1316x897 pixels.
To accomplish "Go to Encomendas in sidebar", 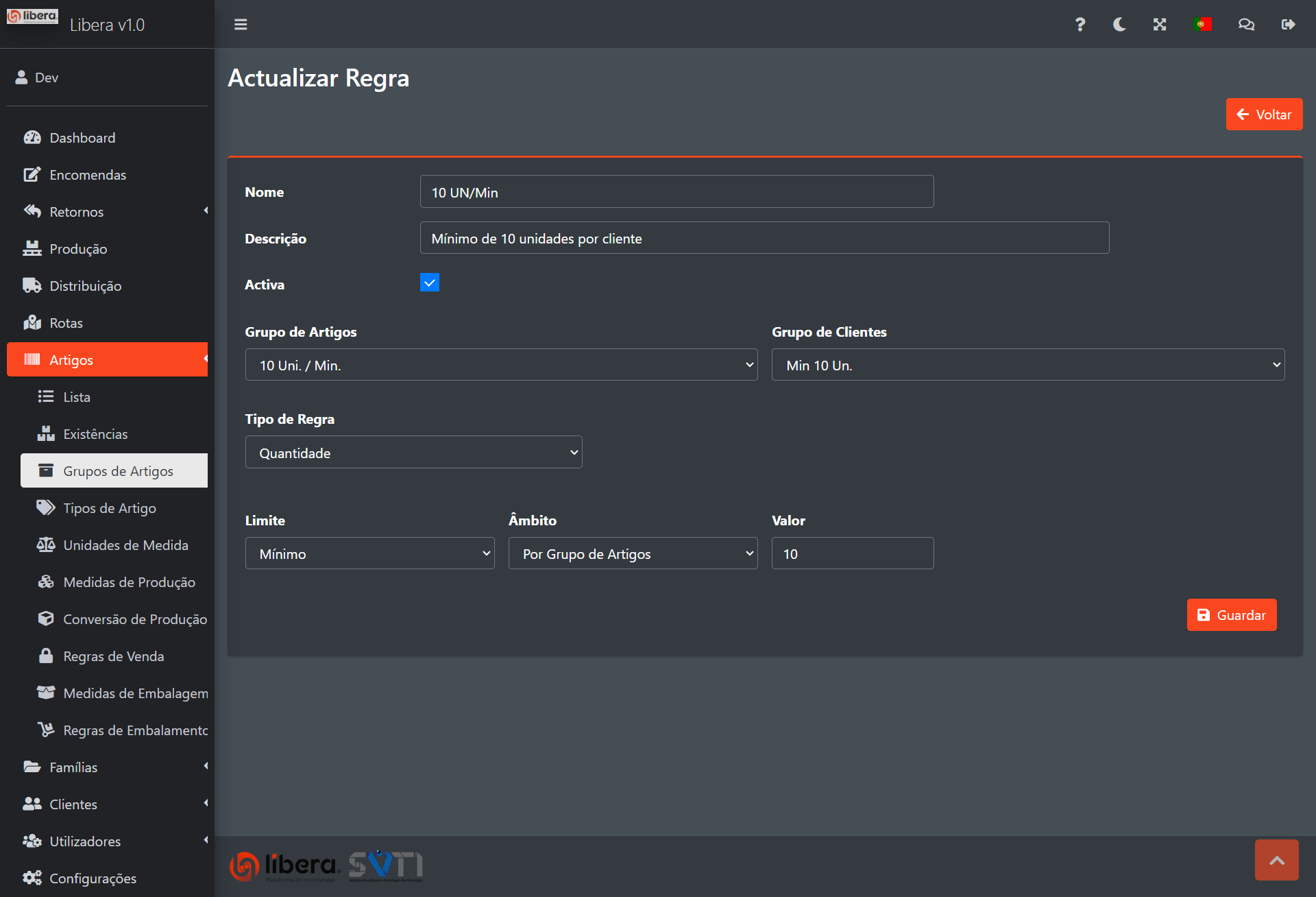I will tap(88, 175).
